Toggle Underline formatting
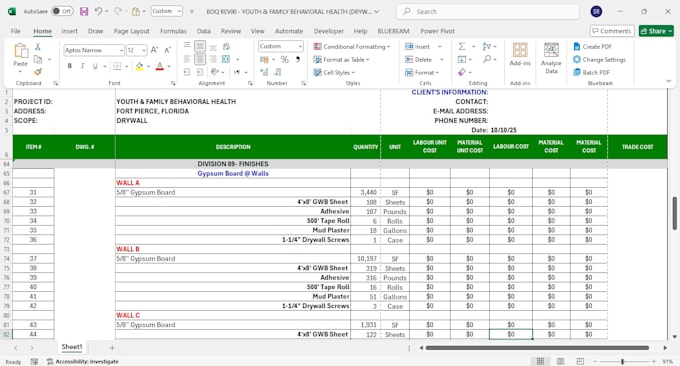This screenshot has width=680, height=366. tap(94, 66)
